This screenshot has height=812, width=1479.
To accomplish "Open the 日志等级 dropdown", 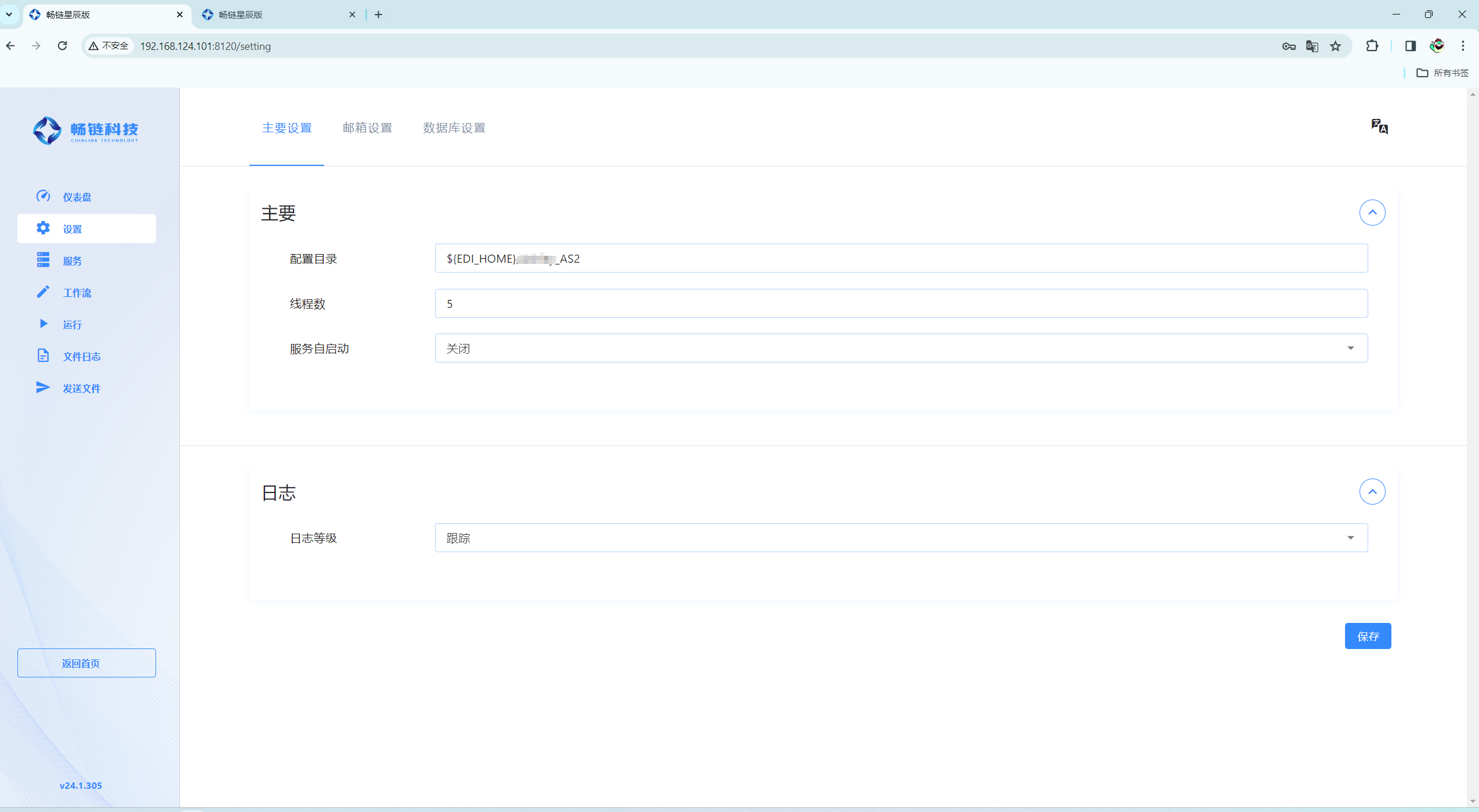I will (x=901, y=538).
